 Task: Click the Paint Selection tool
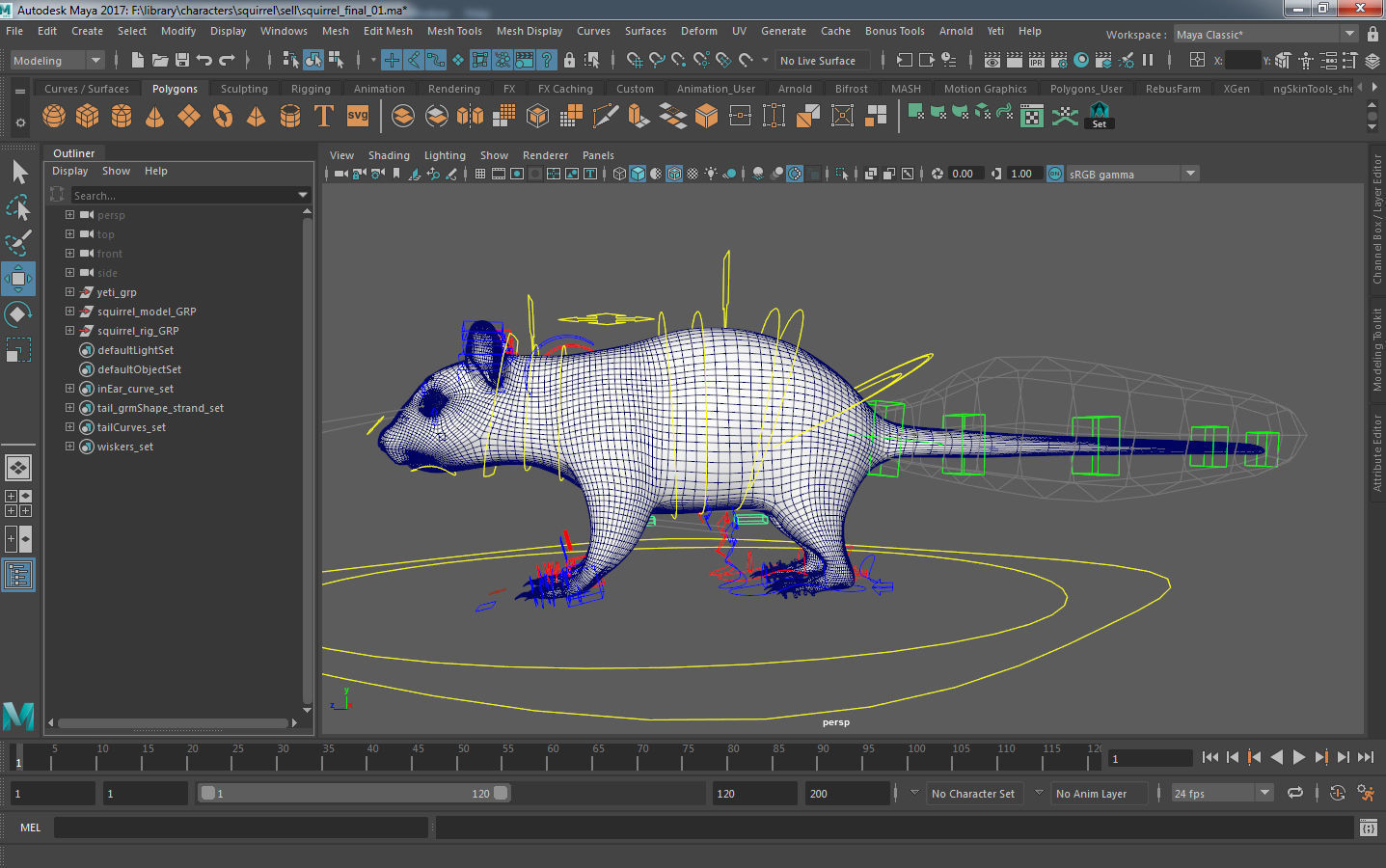(x=18, y=243)
